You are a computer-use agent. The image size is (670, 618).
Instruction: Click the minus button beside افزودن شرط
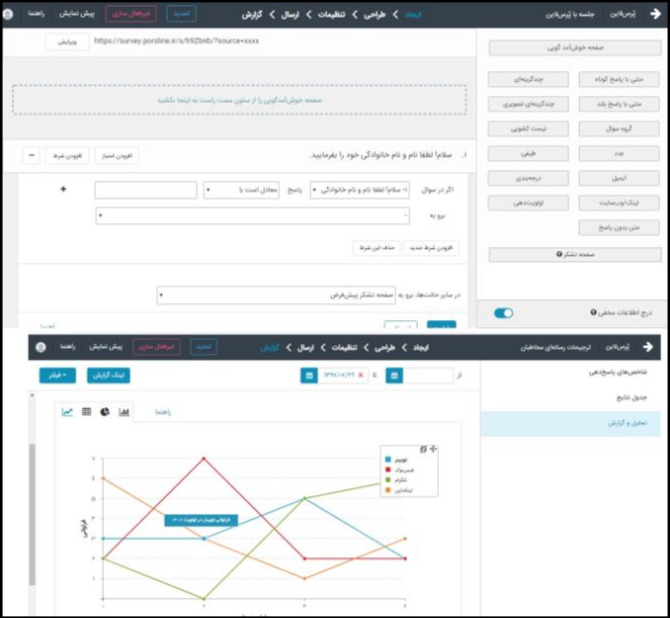coord(32,156)
